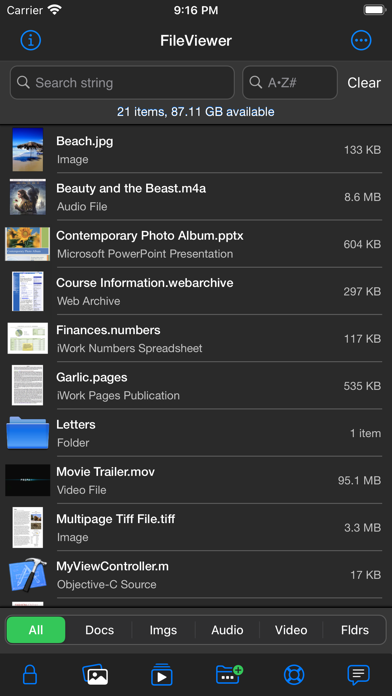
Task: Select the All filter tab
Action: pyautogui.click(x=36, y=630)
